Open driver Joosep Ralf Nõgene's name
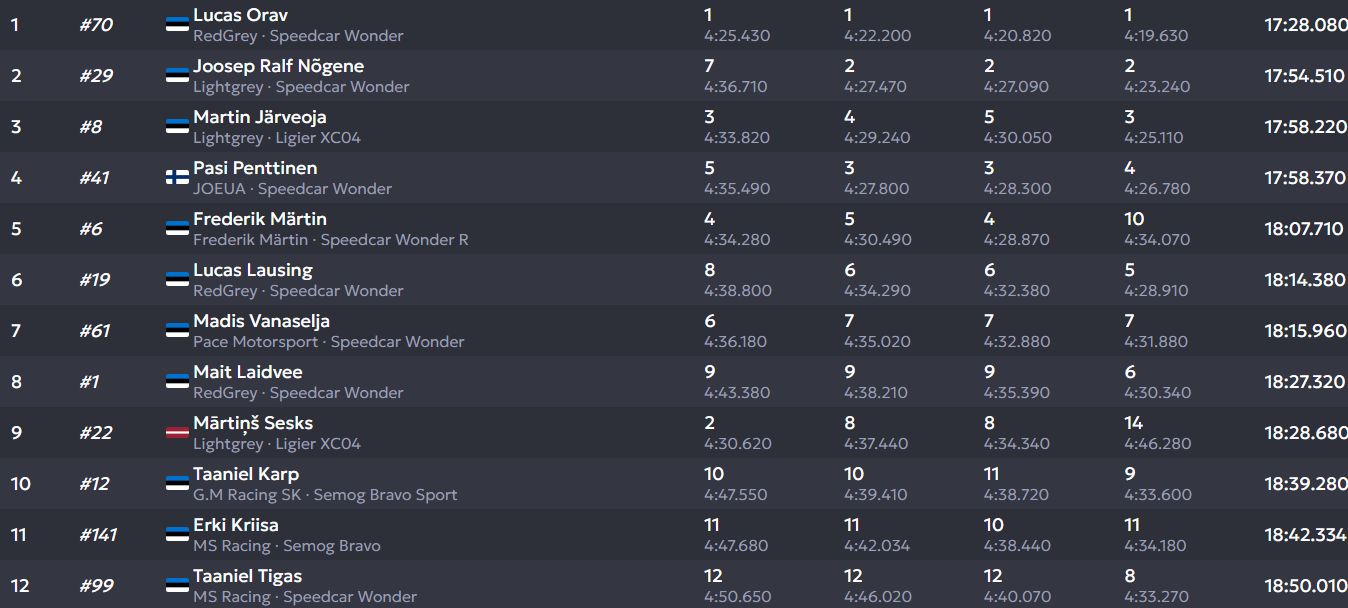This screenshot has width=1348, height=608. pos(278,66)
